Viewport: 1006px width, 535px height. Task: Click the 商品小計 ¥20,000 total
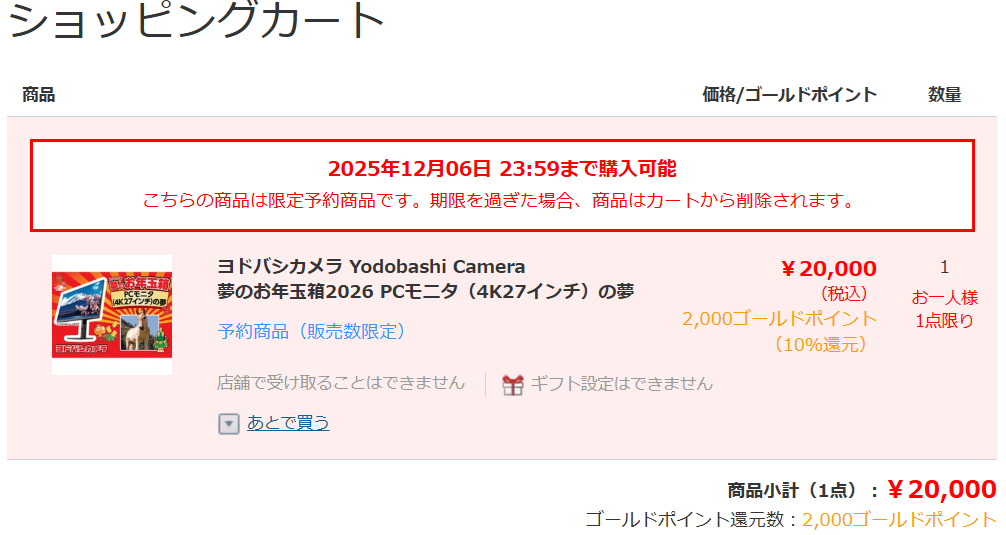coord(862,490)
